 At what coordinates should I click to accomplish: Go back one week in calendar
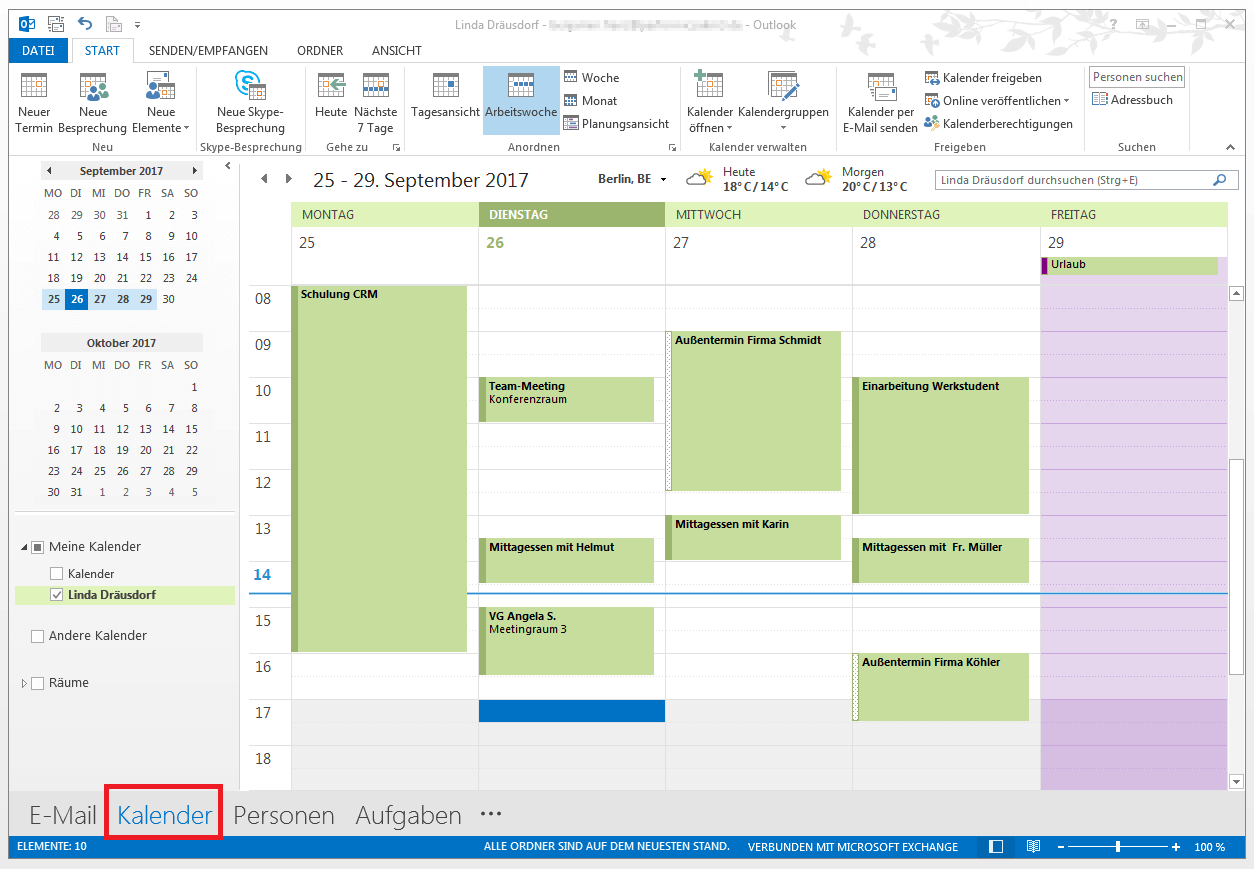click(265, 179)
